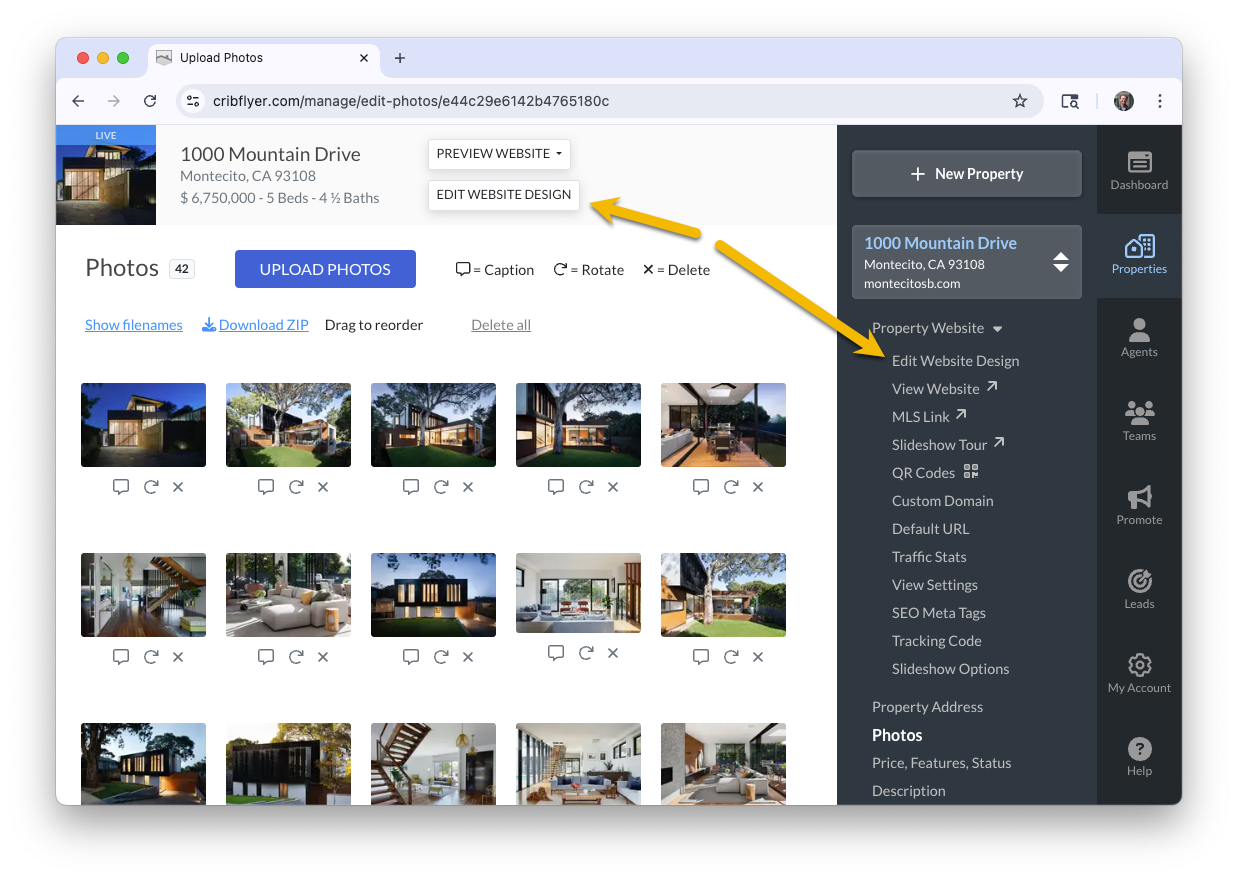Image resolution: width=1238 pixels, height=879 pixels.
Task: Open a new browser tab
Action: 400,58
